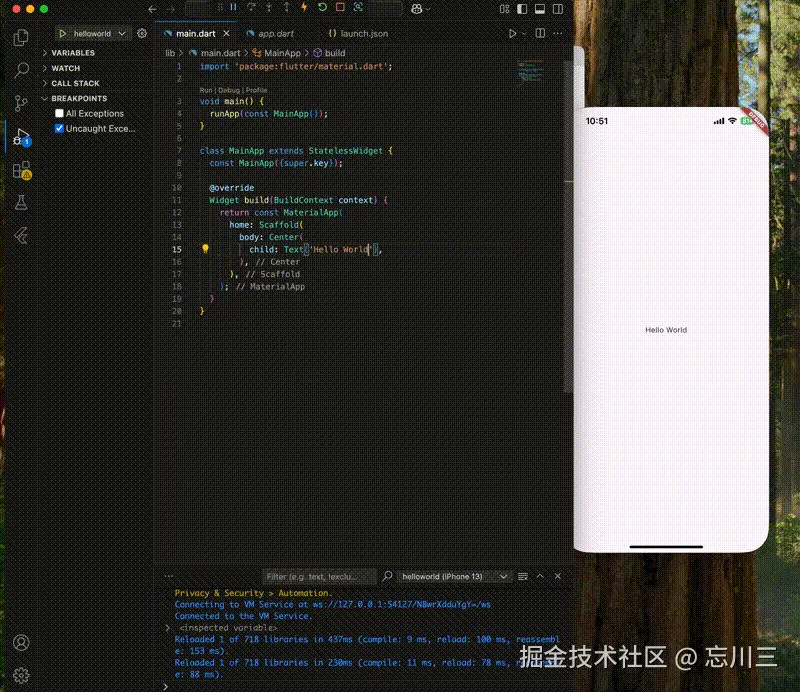
Task: Click the debug console input prompt
Action: point(365,686)
